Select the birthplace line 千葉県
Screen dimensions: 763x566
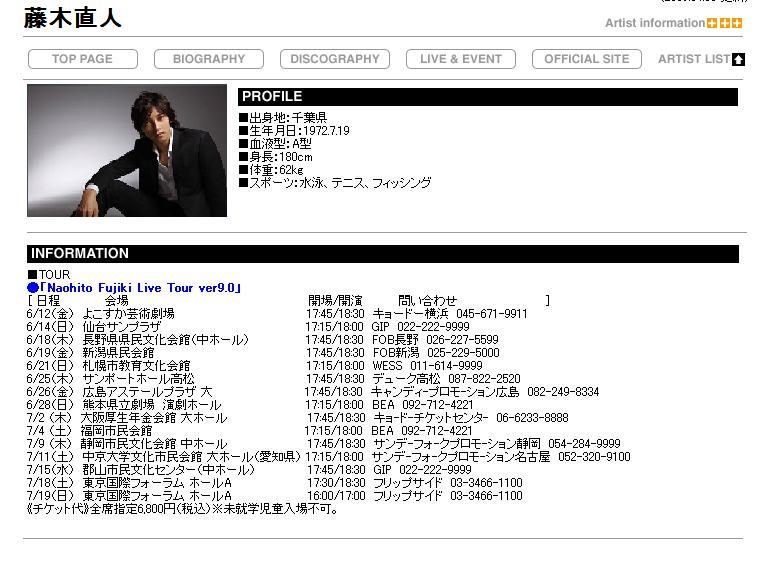coord(283,117)
